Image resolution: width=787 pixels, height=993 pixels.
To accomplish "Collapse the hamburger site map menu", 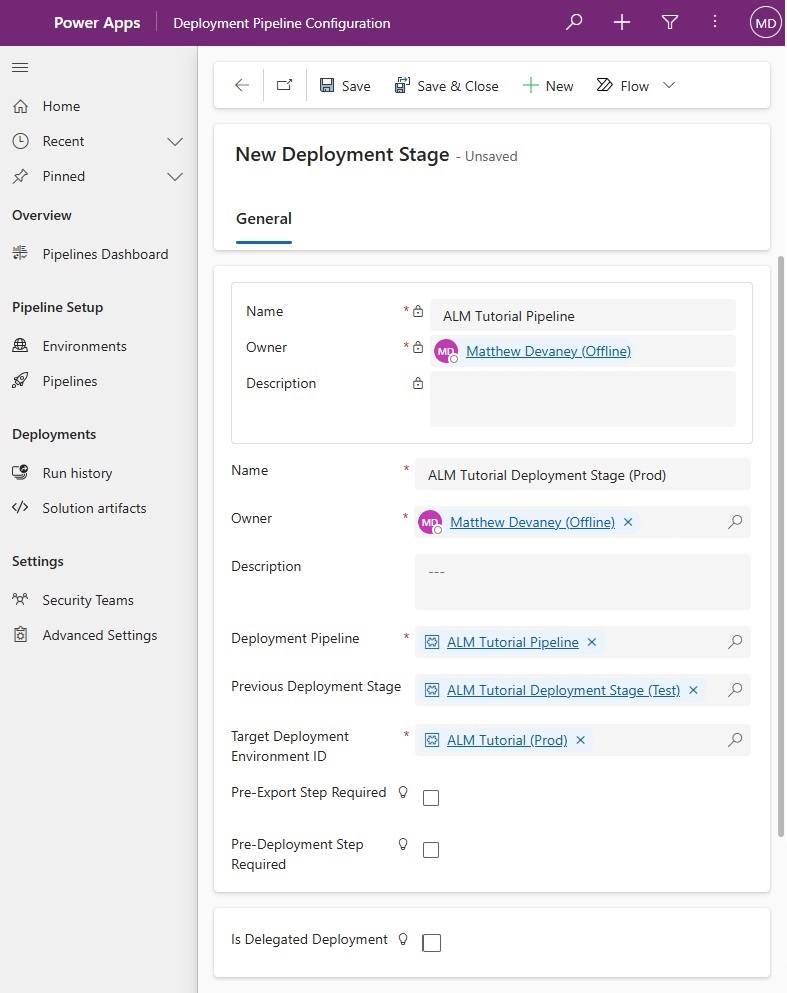I will coord(20,67).
